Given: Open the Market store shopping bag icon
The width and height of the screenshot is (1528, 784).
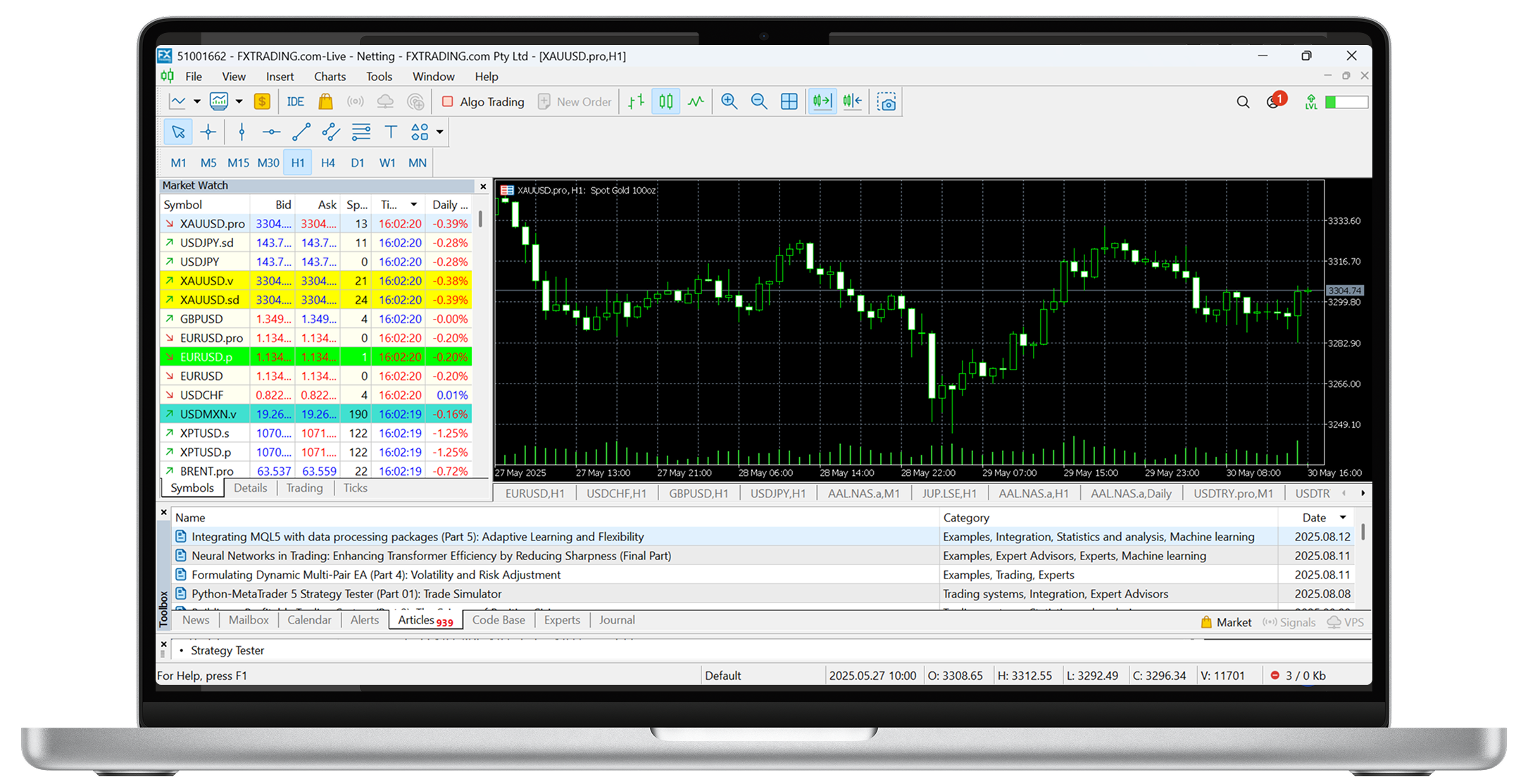Looking at the screenshot, I should tap(325, 101).
